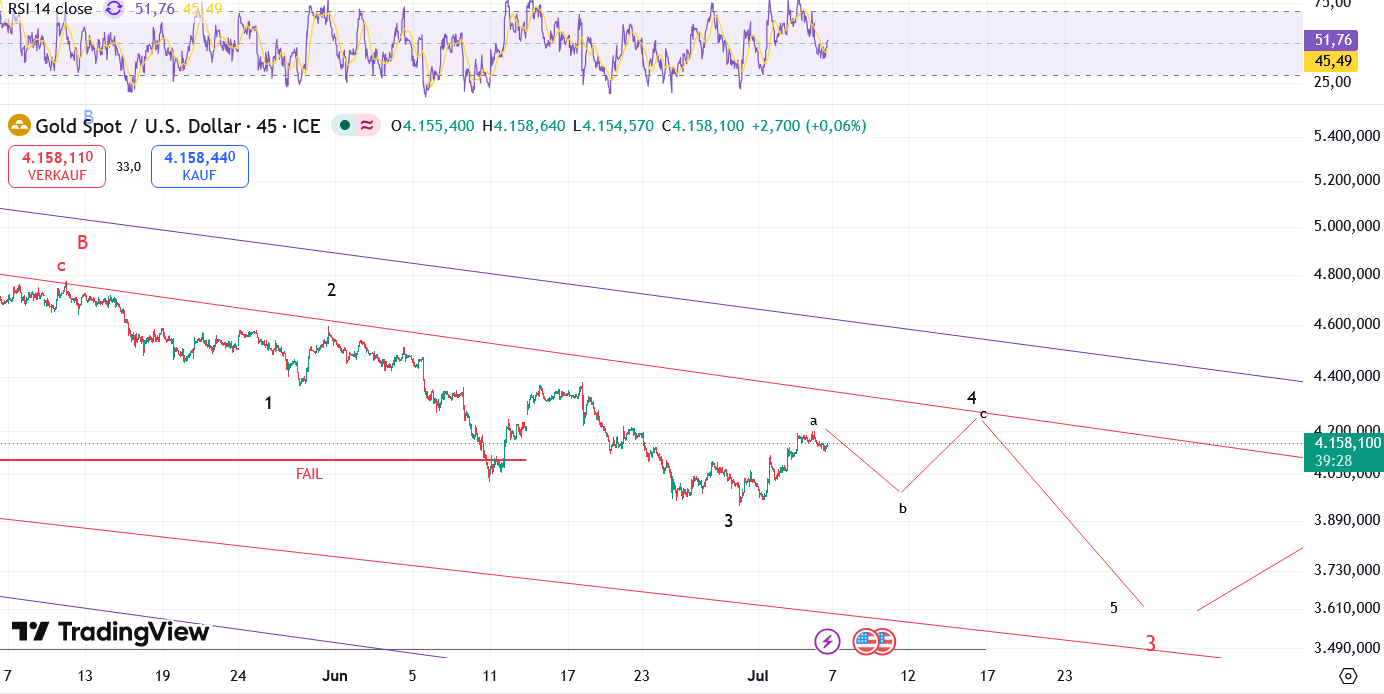The image size is (1384, 694).
Task: Click the 39:28 bar countdown timer
Action: [x=1336, y=461]
